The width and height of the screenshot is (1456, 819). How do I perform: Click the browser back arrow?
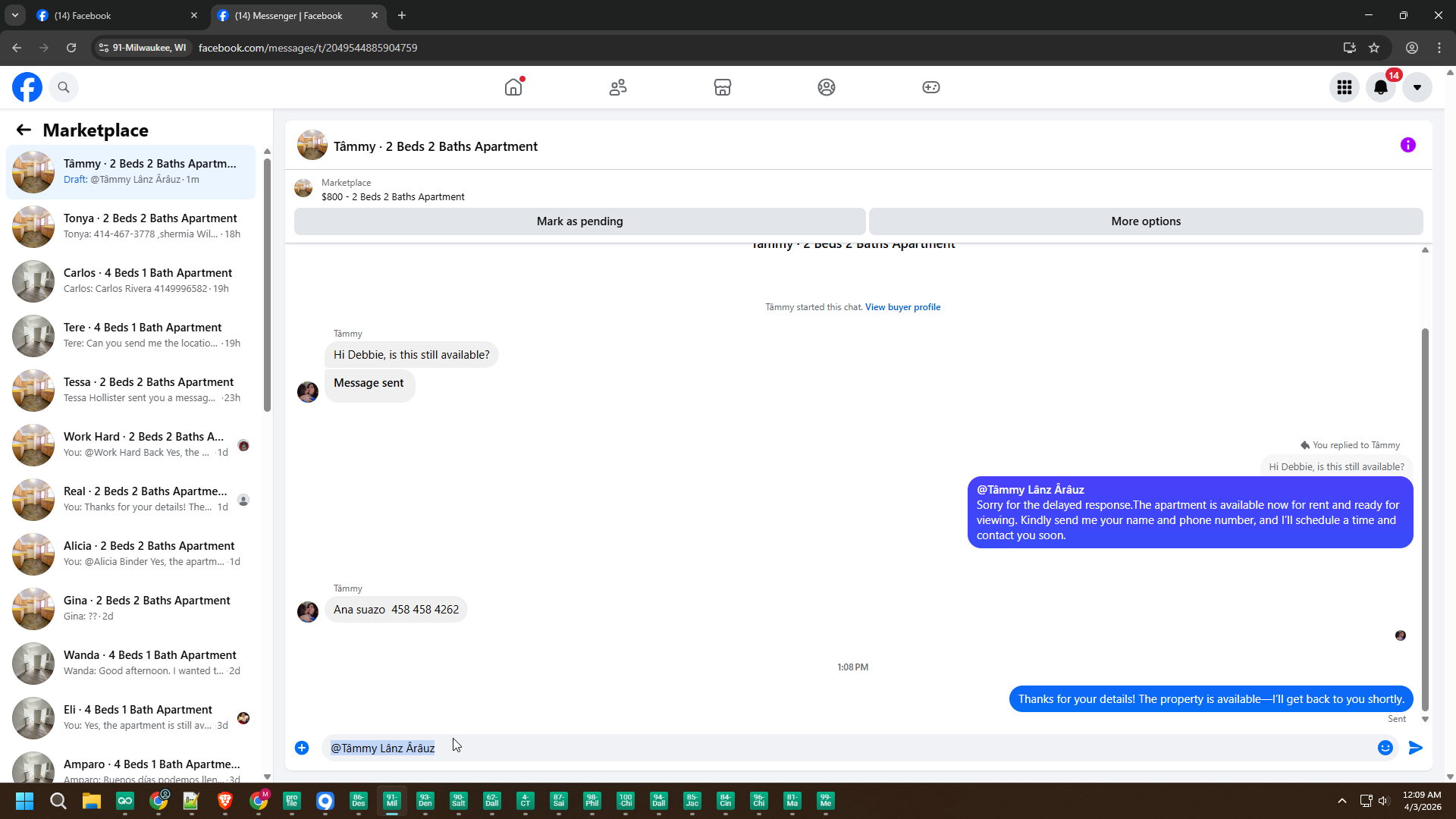(17, 48)
